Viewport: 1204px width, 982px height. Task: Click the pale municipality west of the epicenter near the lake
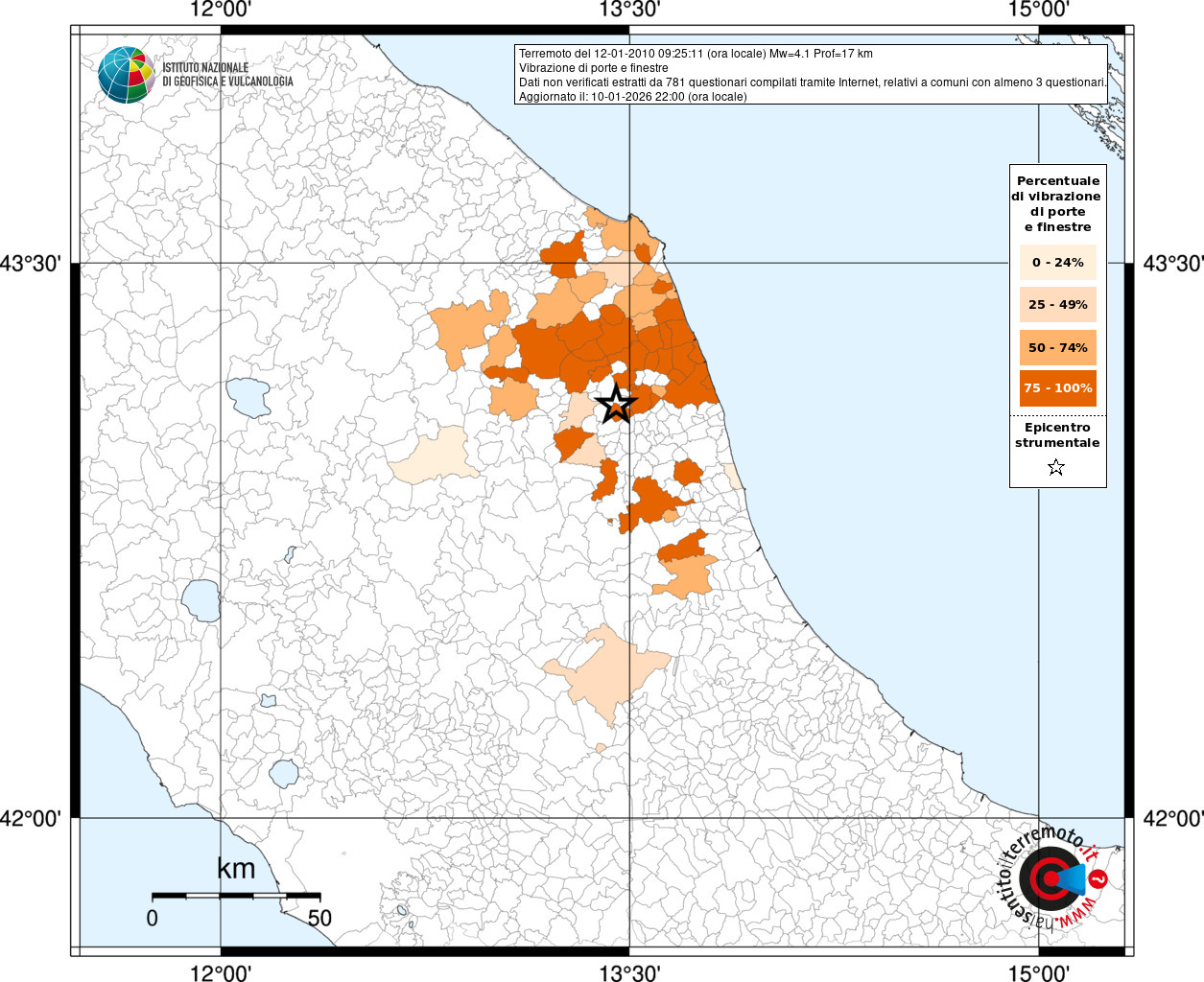pyautogui.click(x=435, y=456)
